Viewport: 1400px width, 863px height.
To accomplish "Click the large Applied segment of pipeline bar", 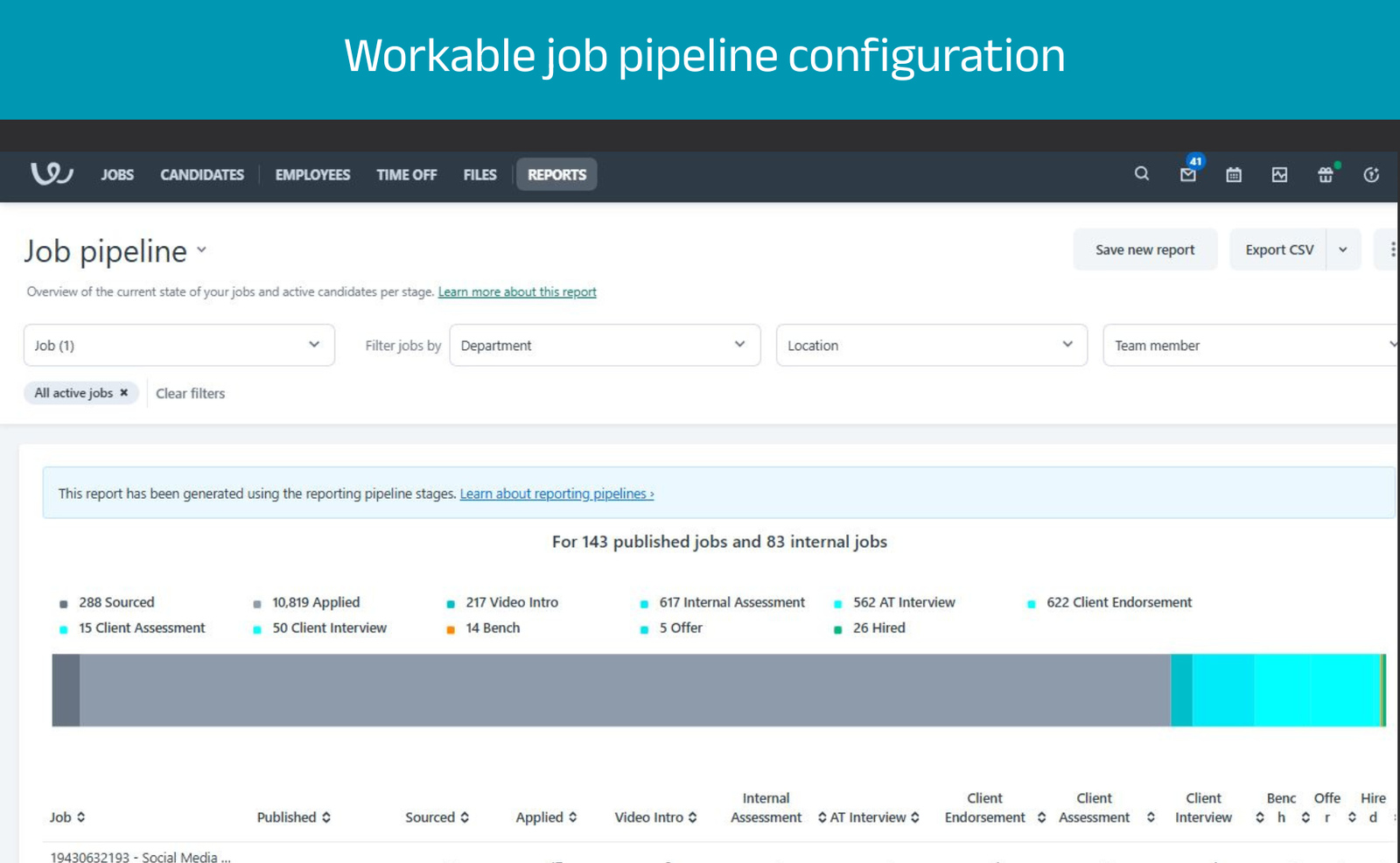I will pos(625,690).
